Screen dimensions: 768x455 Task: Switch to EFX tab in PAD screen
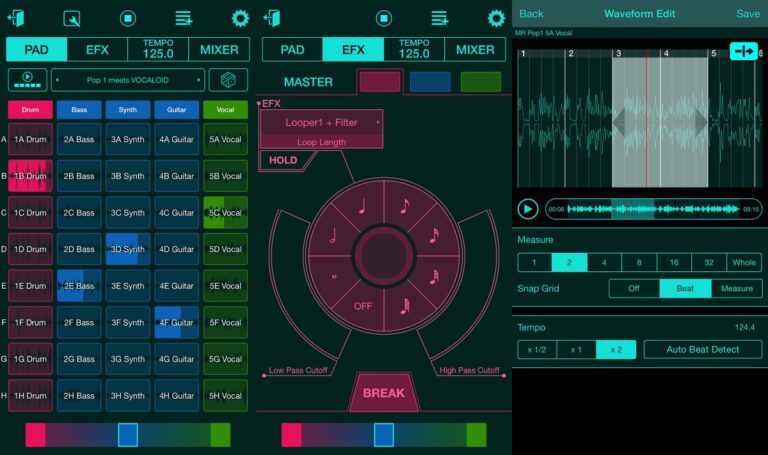coord(97,50)
